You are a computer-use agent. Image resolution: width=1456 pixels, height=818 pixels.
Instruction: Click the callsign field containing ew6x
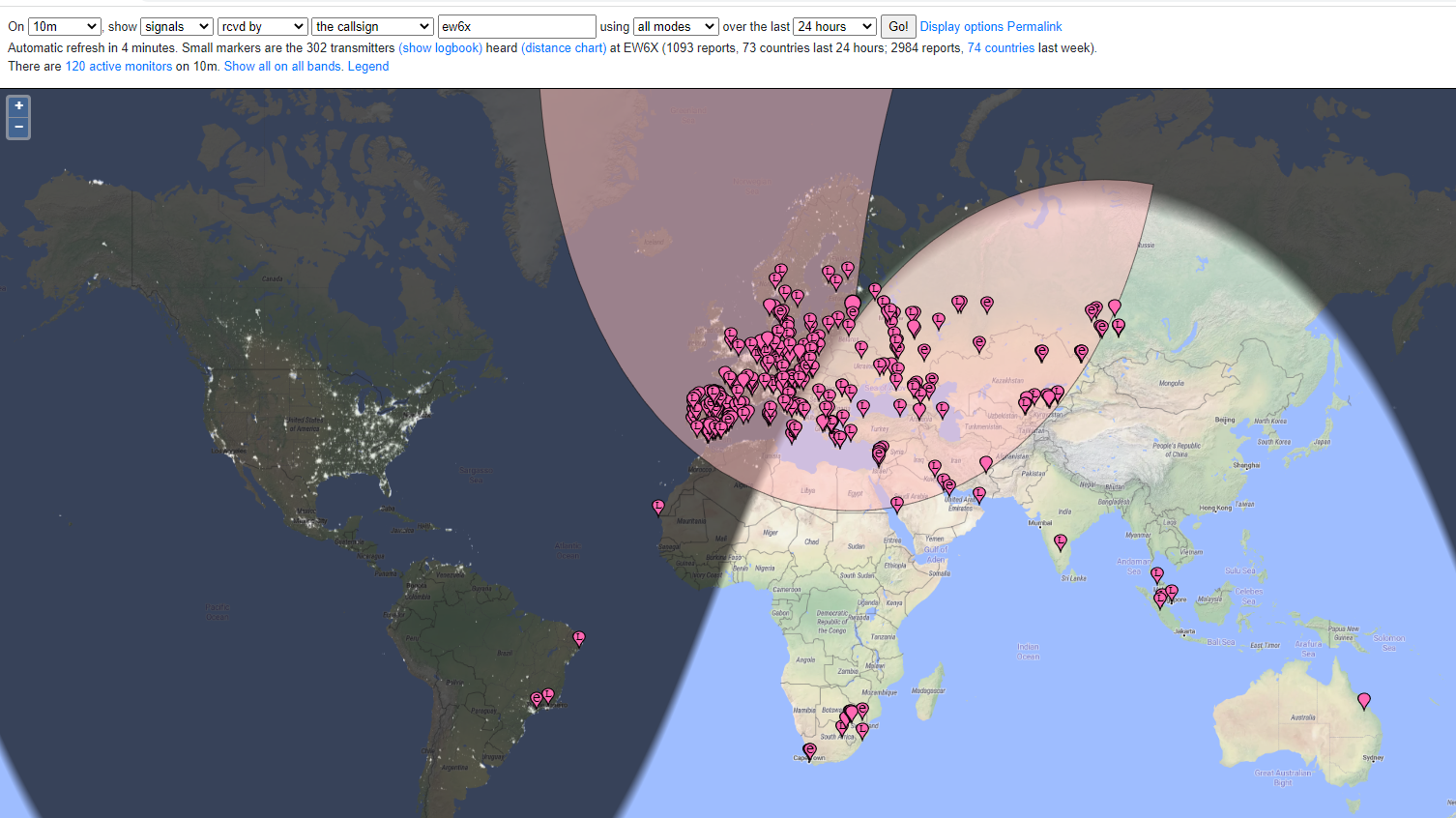516,26
